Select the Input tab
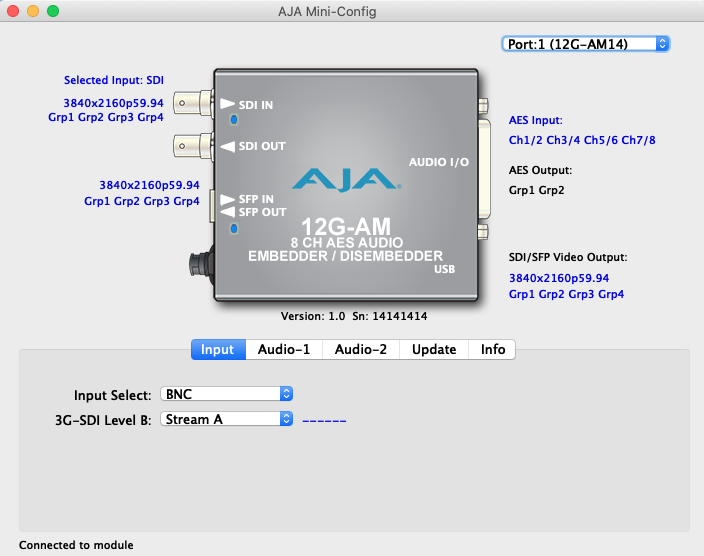Screen dimensions: 704x556 tap(217, 349)
